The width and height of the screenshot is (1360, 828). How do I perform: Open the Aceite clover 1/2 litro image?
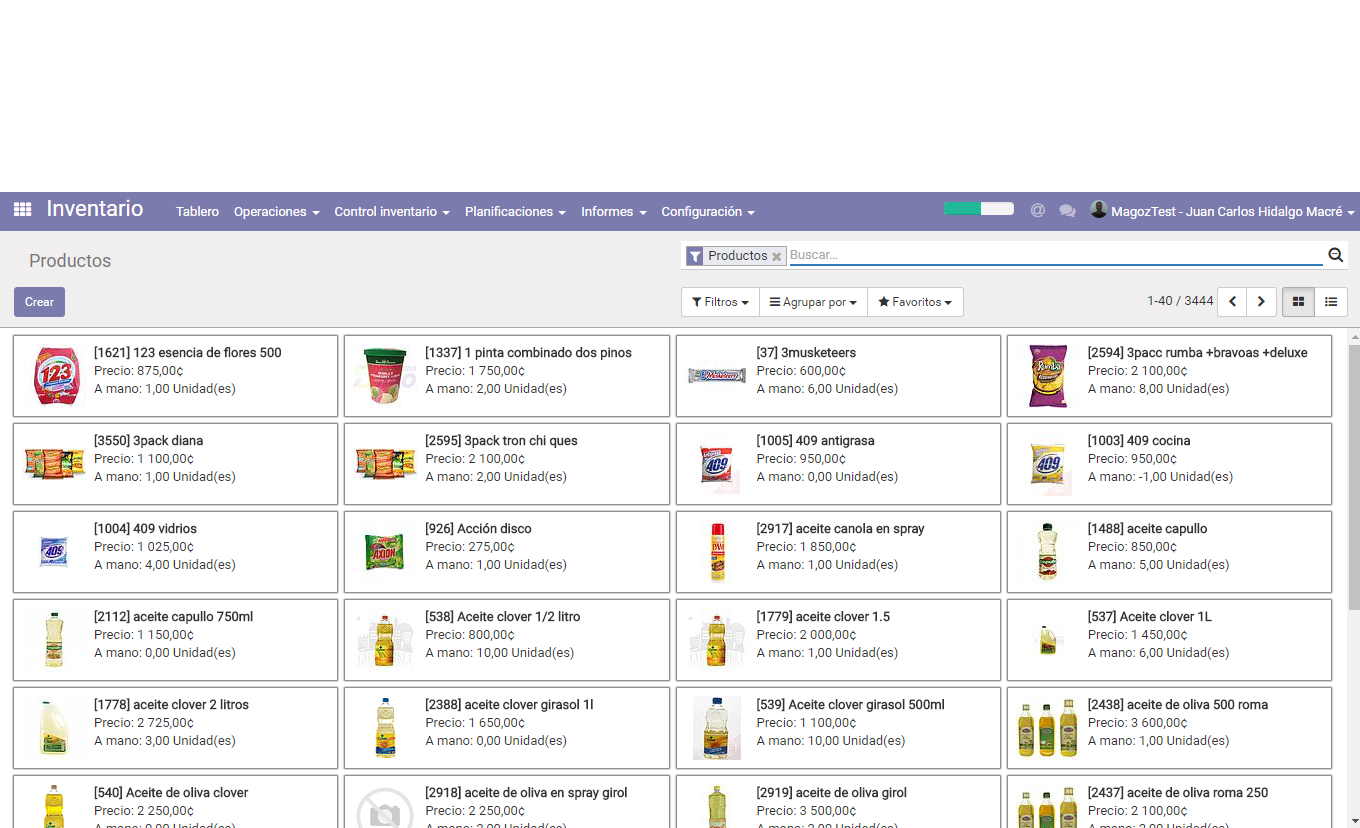[x=386, y=640]
